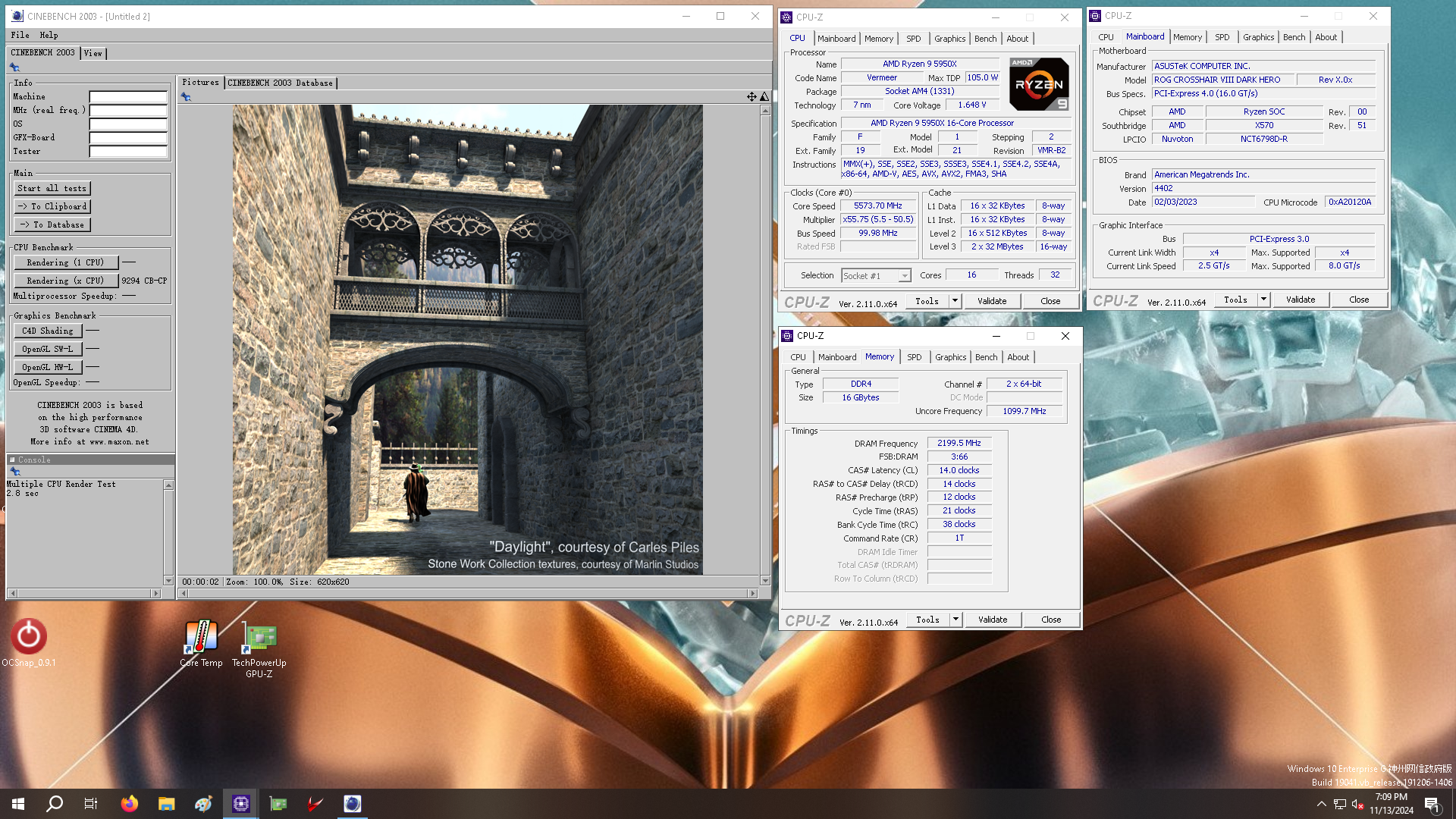Click Close in CPU-Z Memory window

[x=1051, y=620]
